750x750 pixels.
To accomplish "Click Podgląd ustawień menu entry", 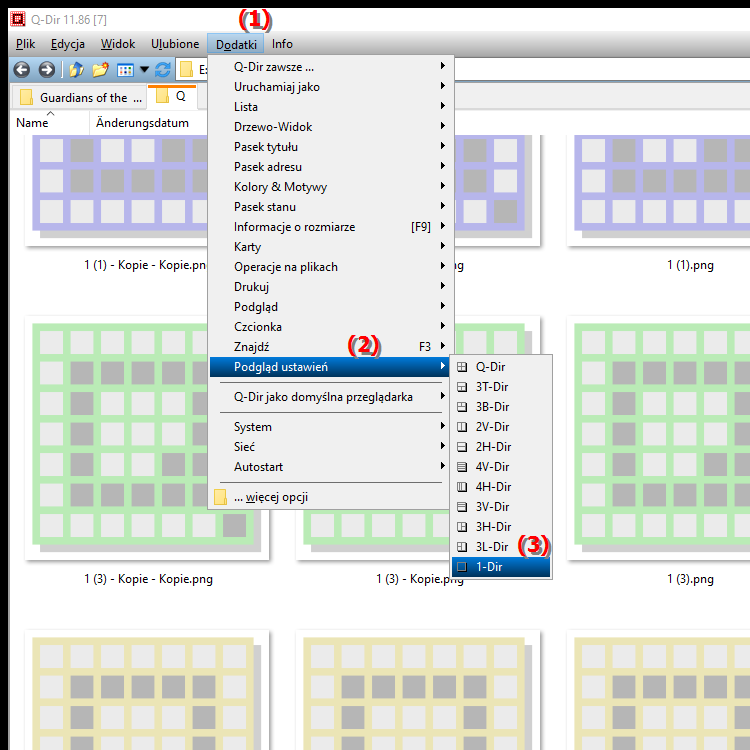I will pyautogui.click(x=330, y=367).
